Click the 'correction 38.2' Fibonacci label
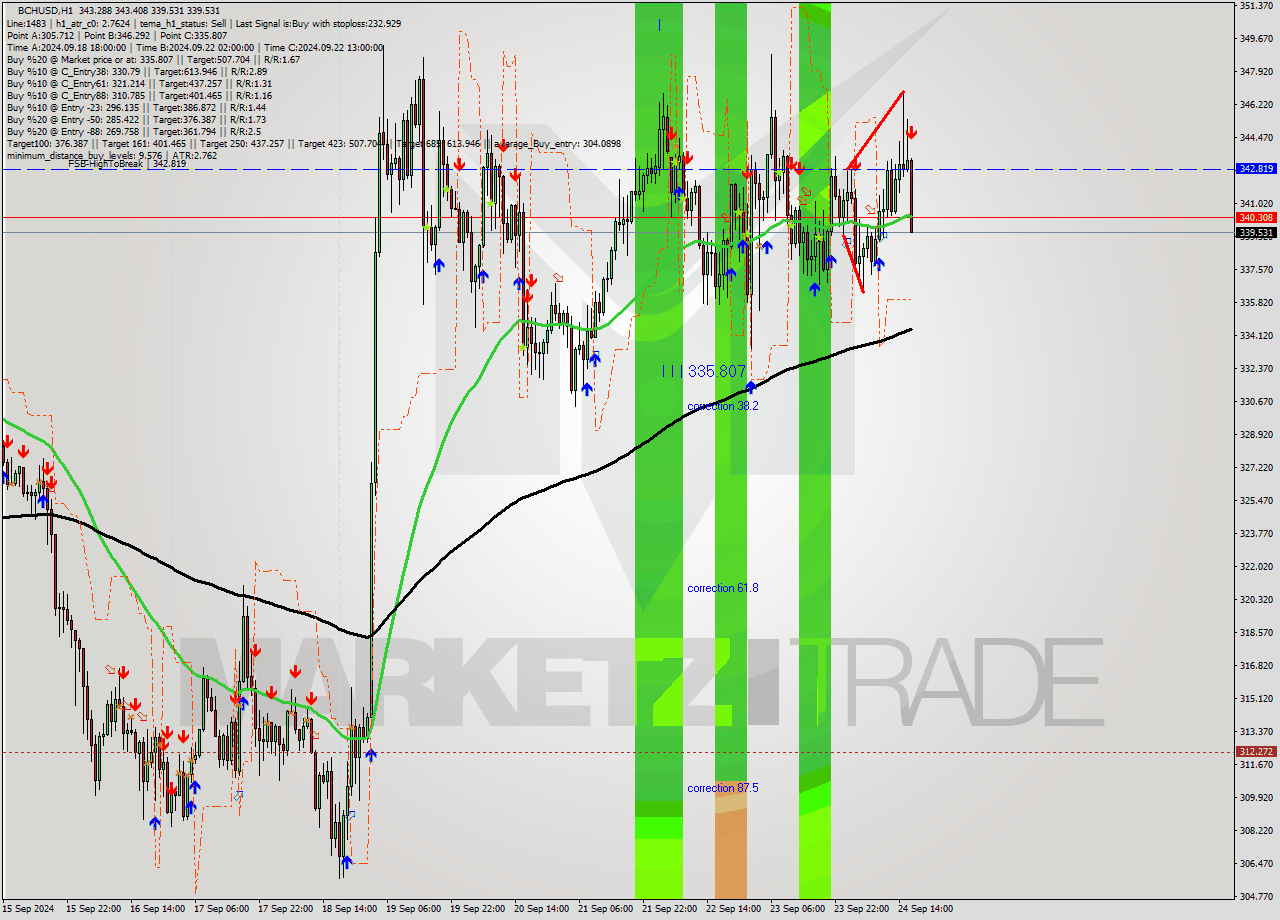The width and height of the screenshot is (1280, 920). coord(722,406)
